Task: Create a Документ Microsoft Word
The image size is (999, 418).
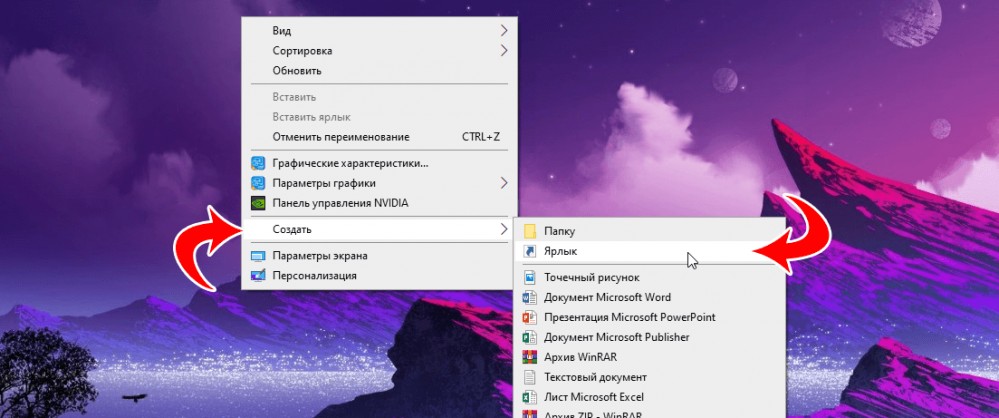Action: (x=650, y=298)
